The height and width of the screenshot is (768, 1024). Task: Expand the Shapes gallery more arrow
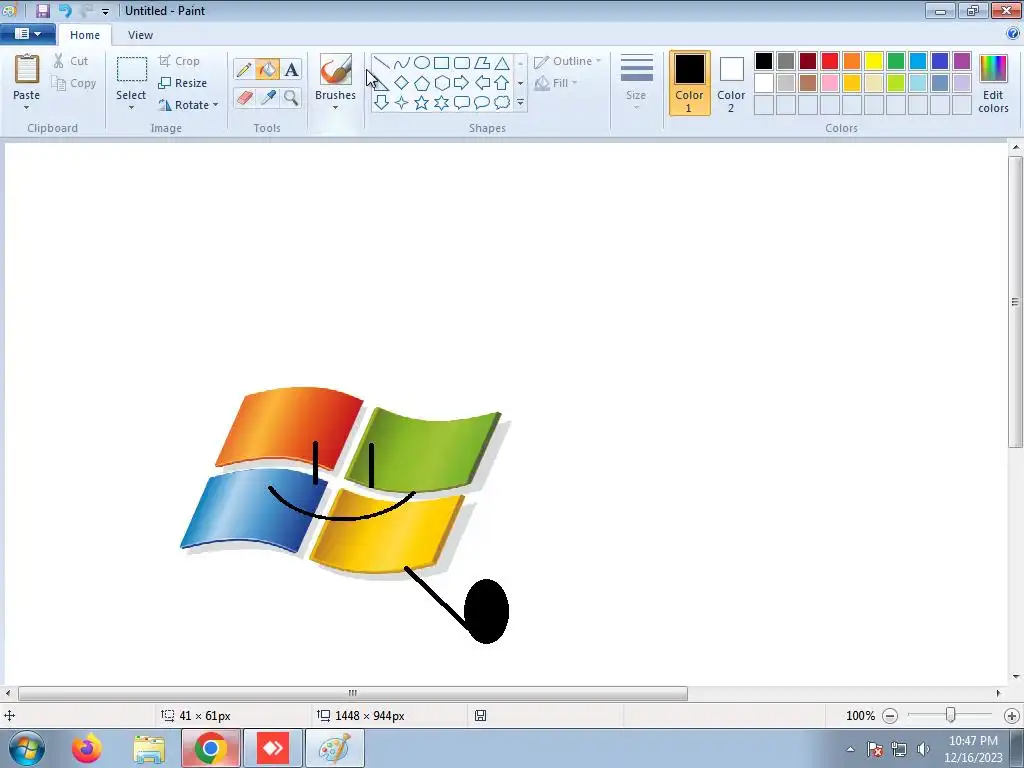pyautogui.click(x=520, y=103)
